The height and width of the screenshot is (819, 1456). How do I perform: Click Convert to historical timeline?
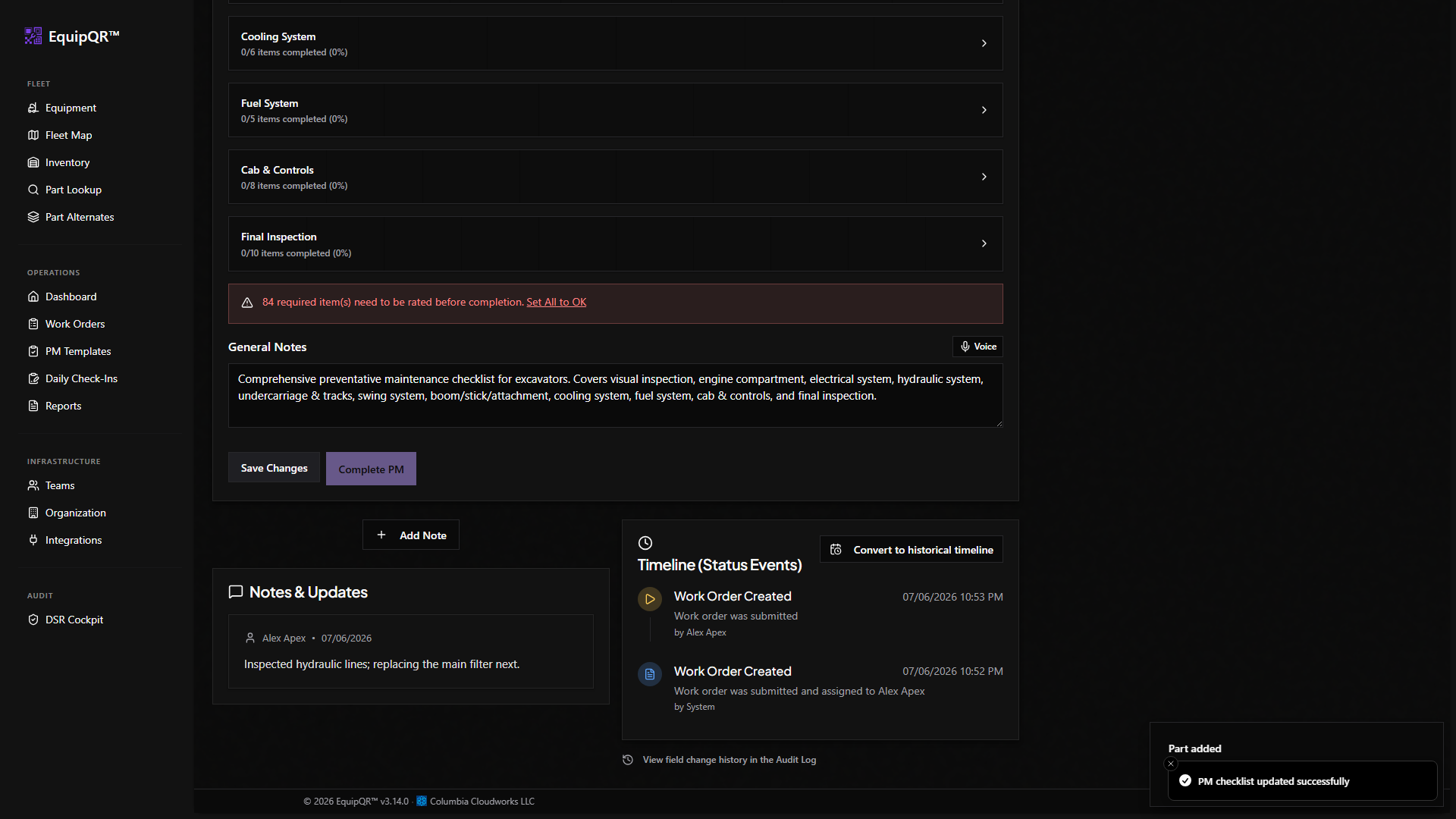[911, 550]
